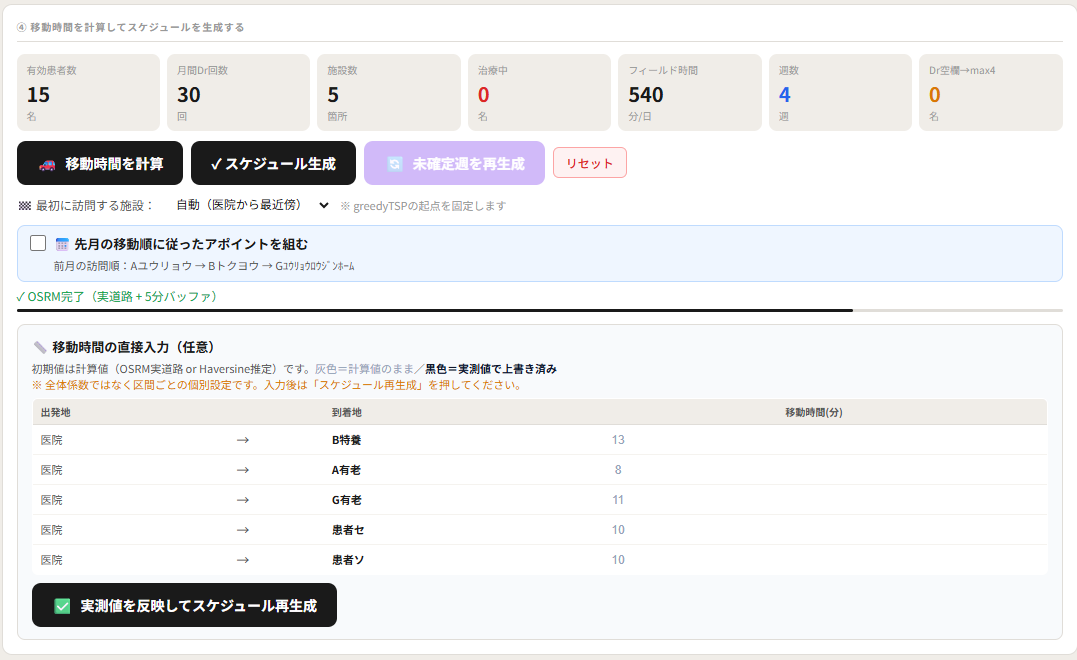Click the arrow icon in the B特養 row

pyautogui.click(x=242, y=440)
